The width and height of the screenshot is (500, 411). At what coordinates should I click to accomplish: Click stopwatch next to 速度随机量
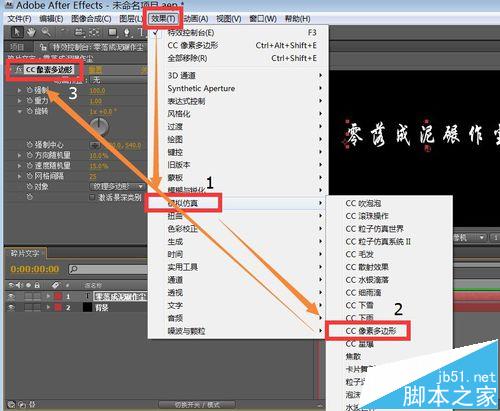tap(30, 166)
